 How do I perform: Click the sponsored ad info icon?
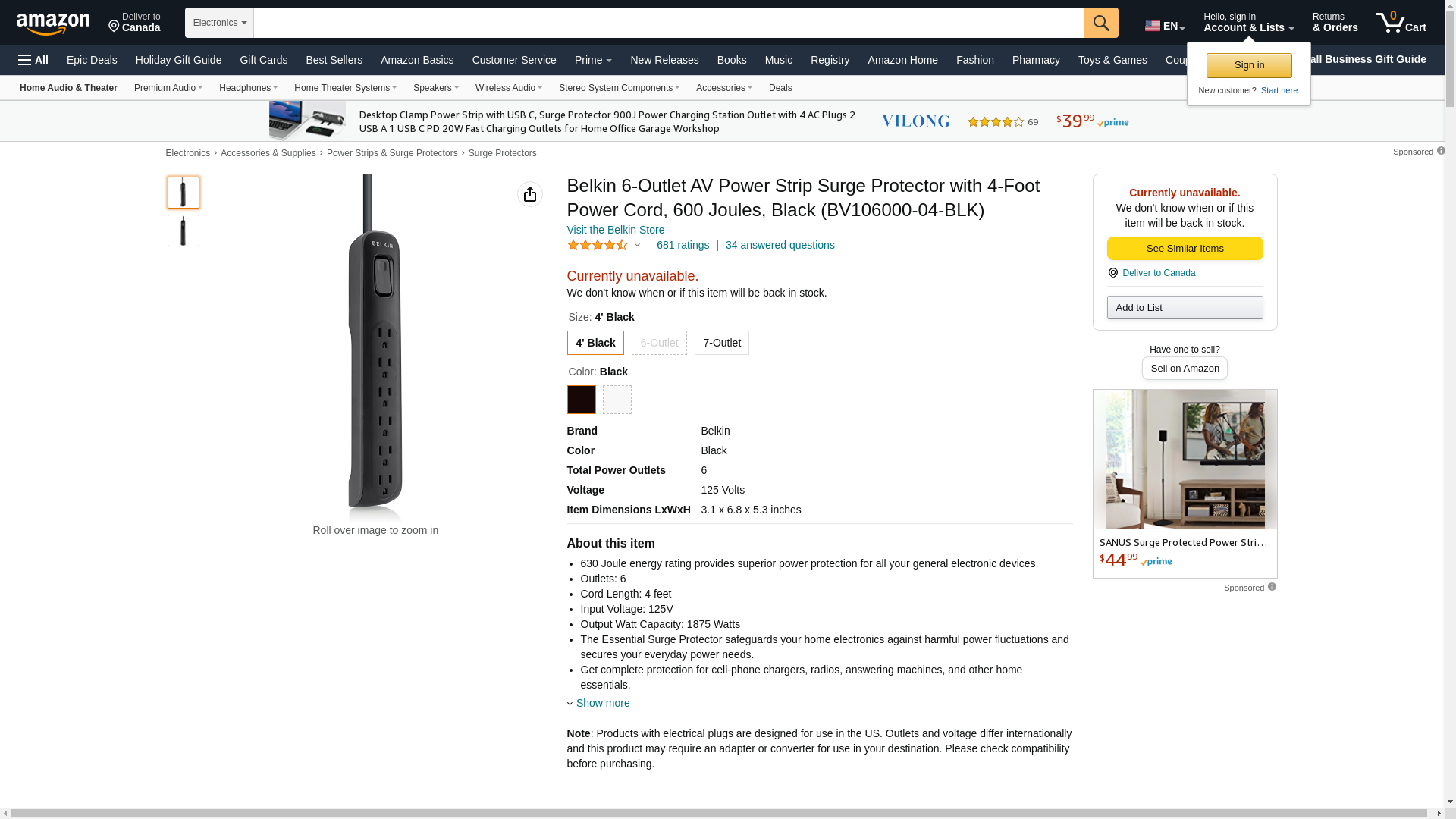click(x=1440, y=151)
